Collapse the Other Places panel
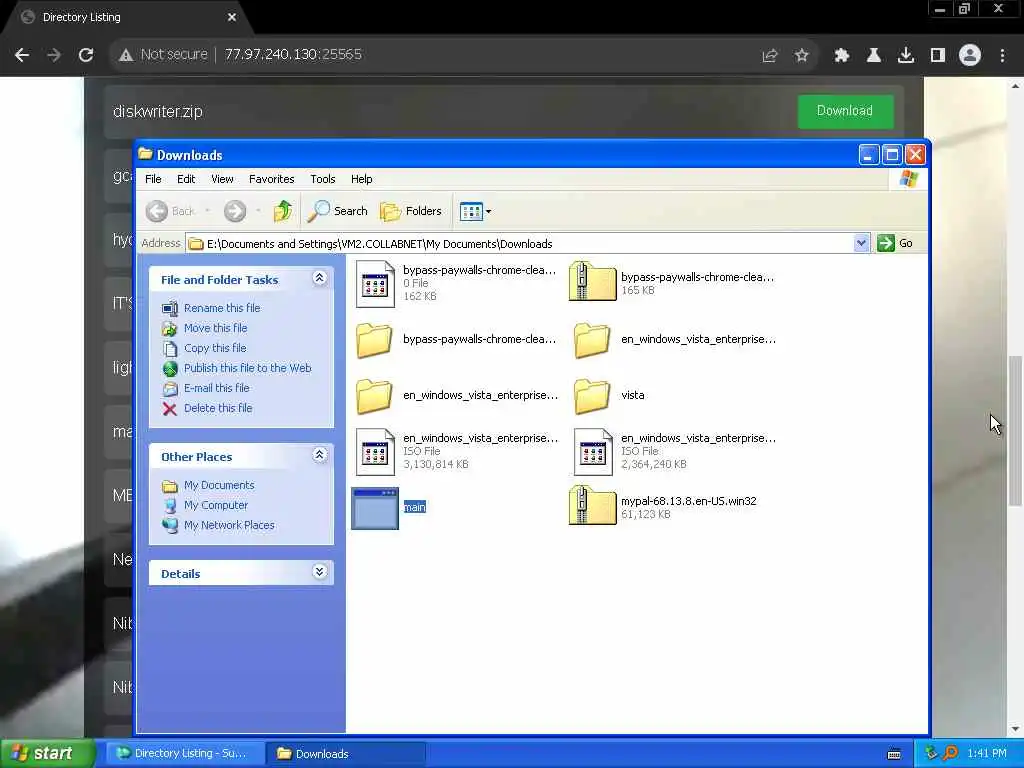This screenshot has width=1024, height=768. tap(319, 455)
